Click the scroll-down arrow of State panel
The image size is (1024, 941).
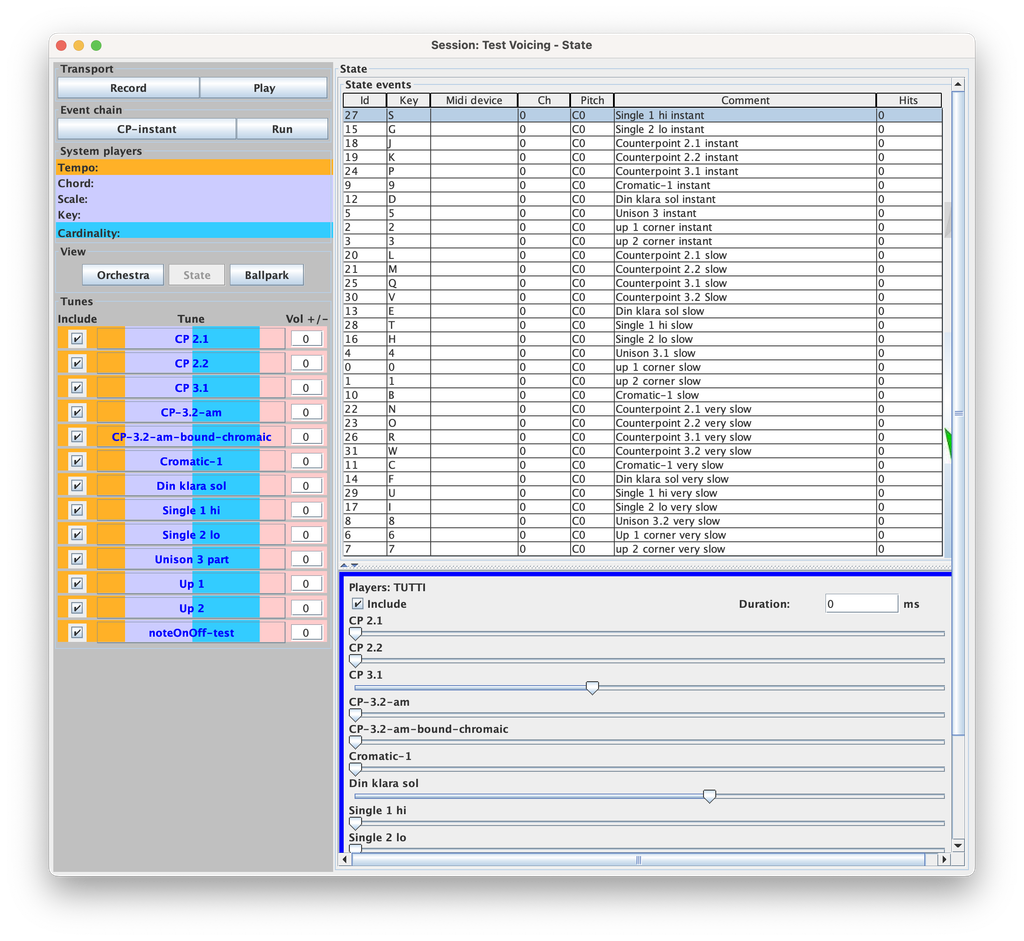click(958, 846)
